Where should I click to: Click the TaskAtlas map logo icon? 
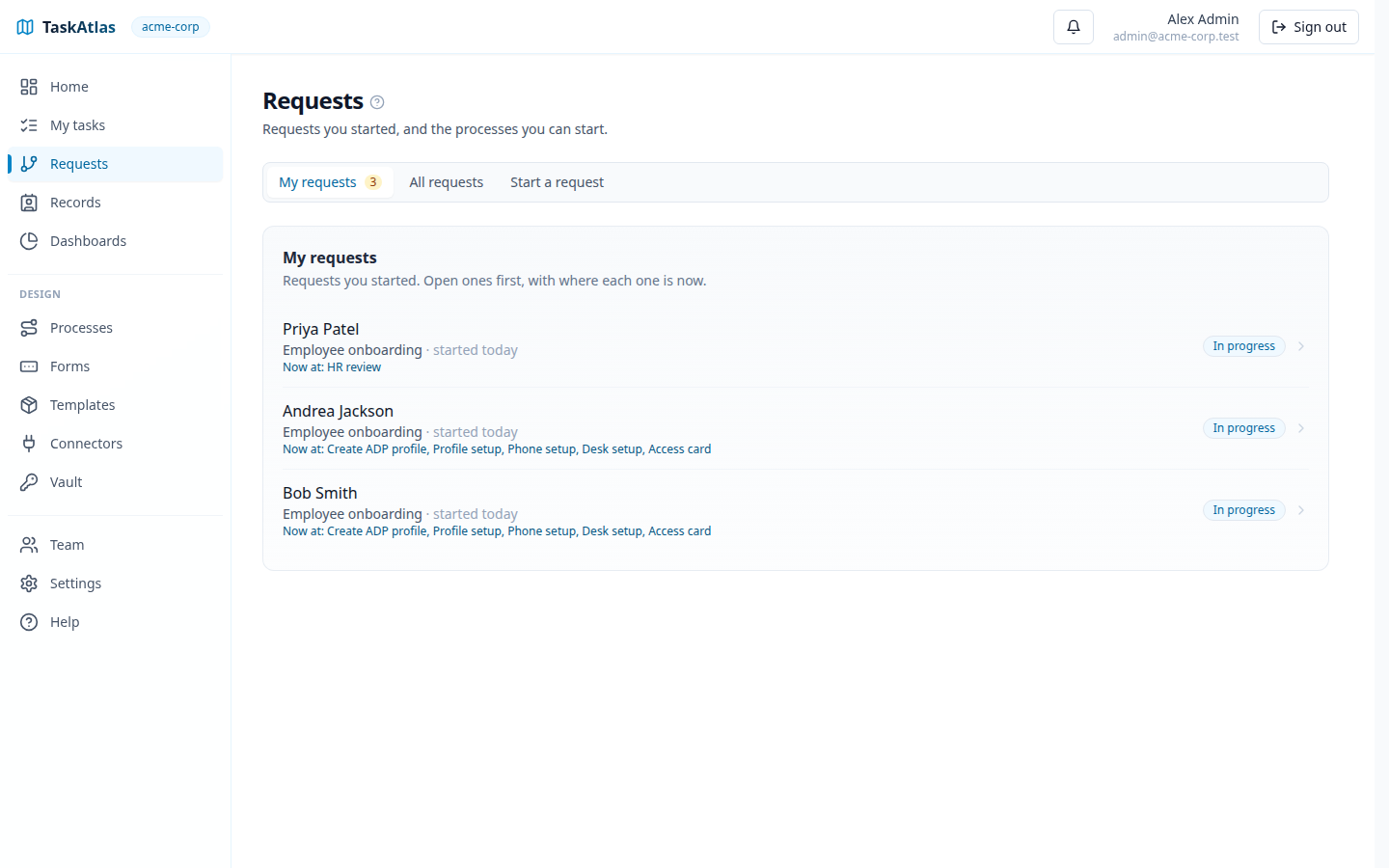pos(25,27)
